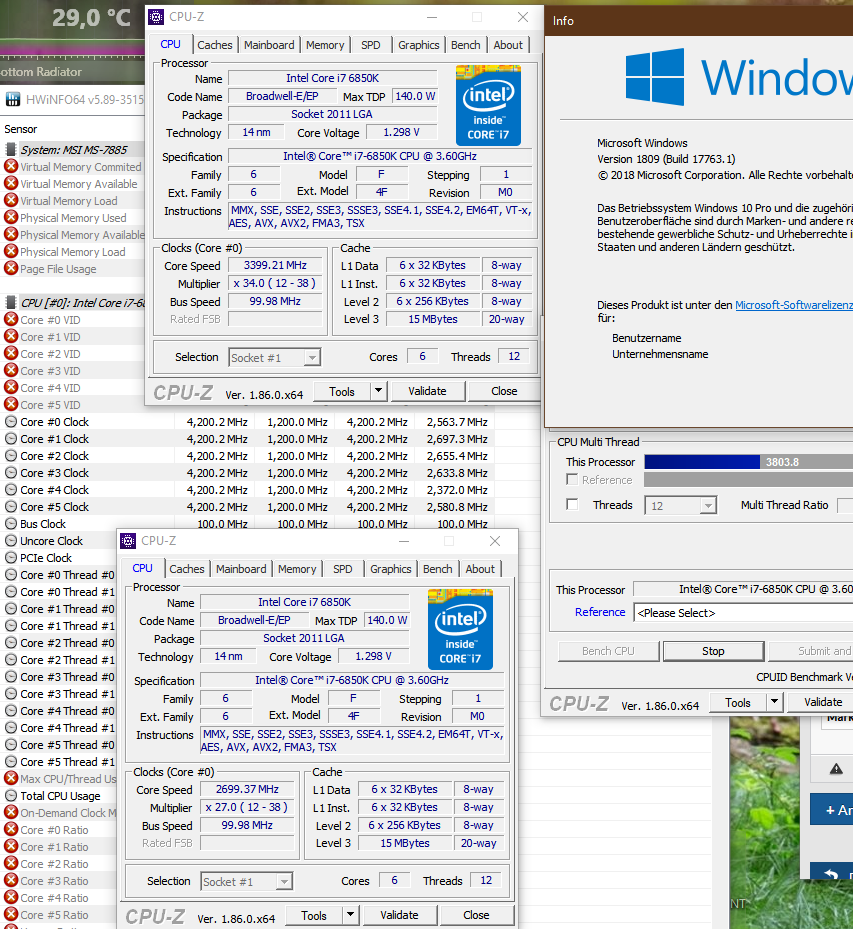853x929 pixels.
Task: Click Validate button in top CPU-Z
Action: coord(427,391)
